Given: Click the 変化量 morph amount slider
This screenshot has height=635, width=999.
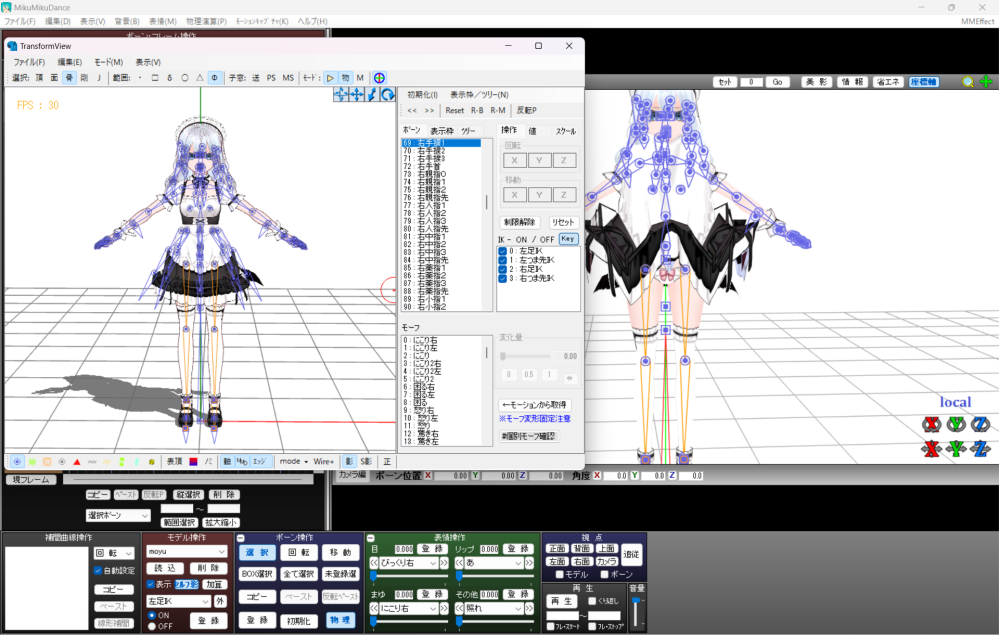Looking at the screenshot, I should point(526,356).
